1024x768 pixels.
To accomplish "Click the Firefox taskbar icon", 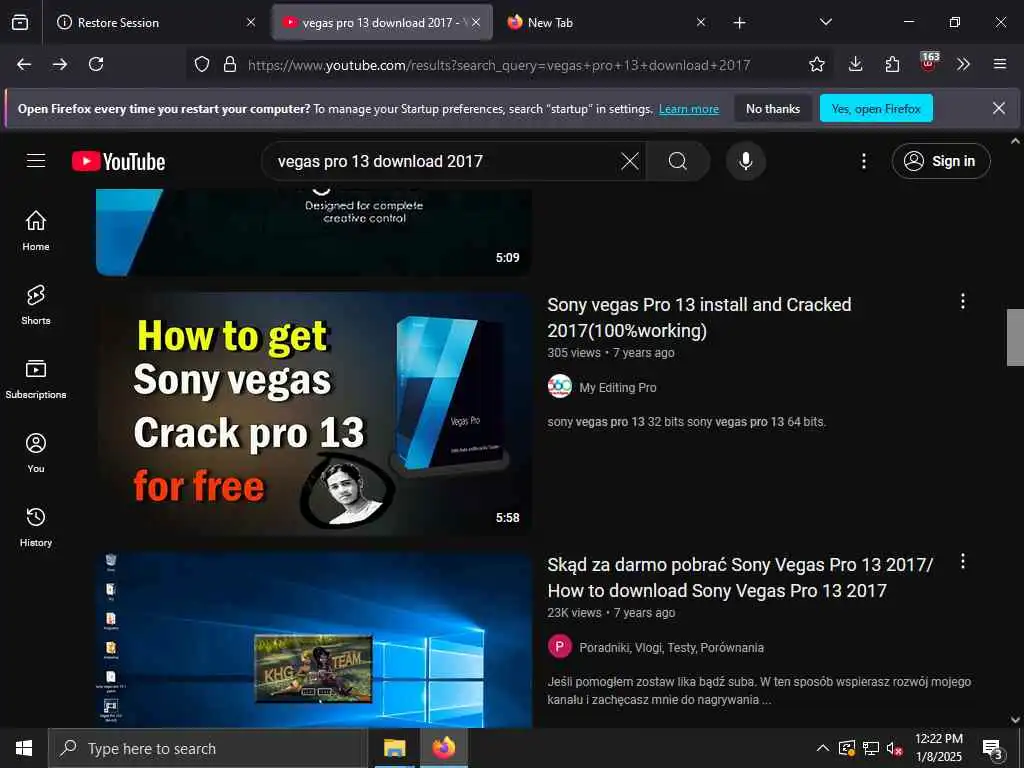I will 444,748.
